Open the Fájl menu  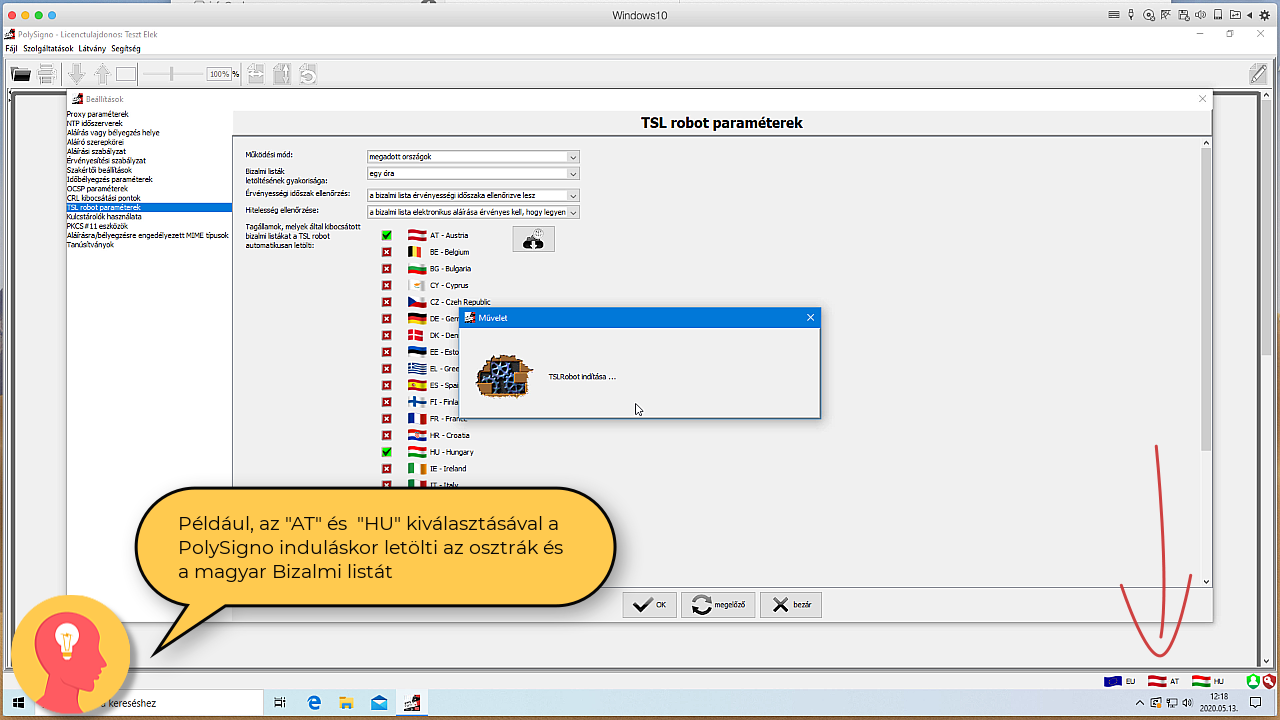pyautogui.click(x=11, y=48)
